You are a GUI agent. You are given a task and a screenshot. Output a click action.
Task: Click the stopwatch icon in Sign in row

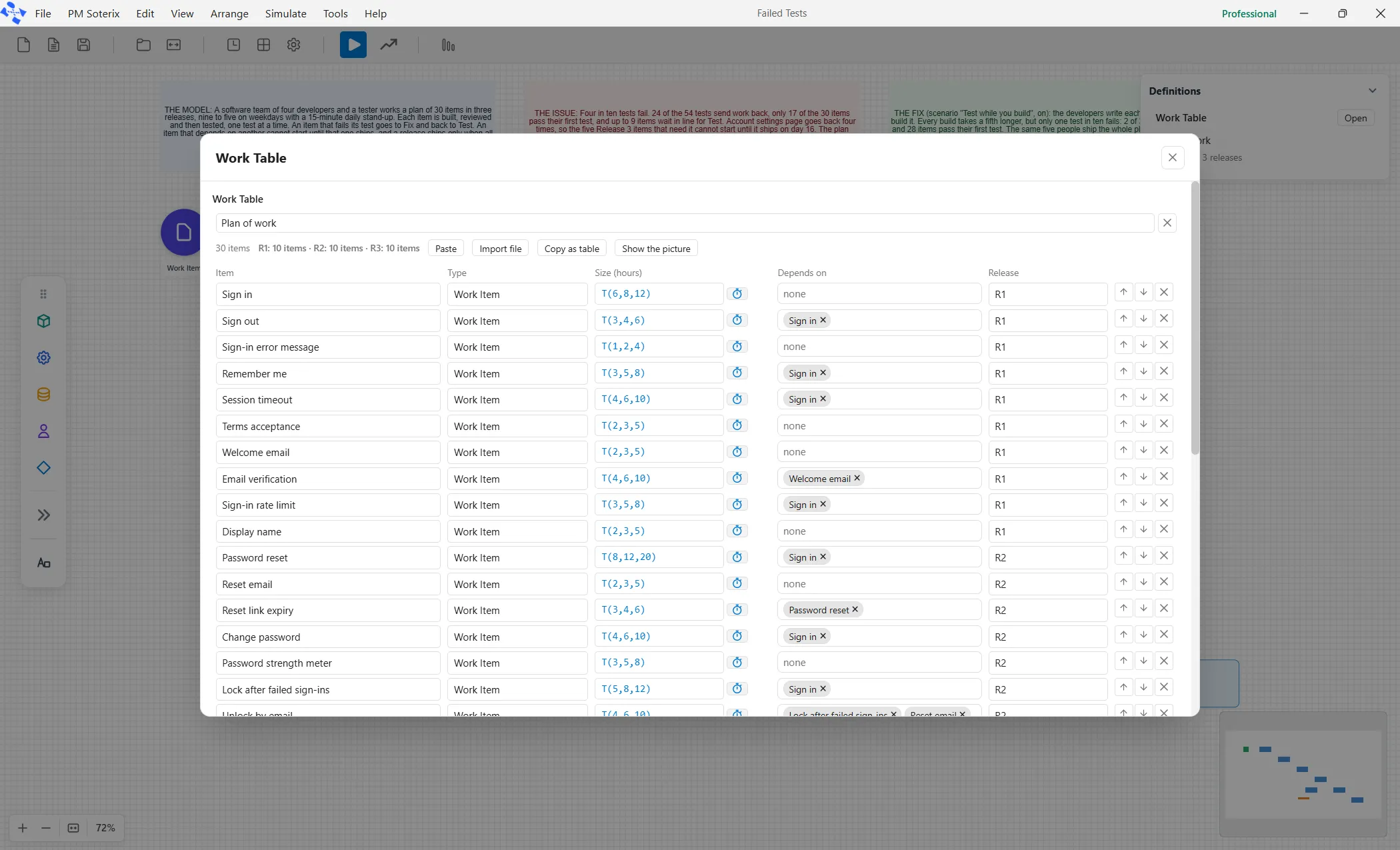[x=737, y=294]
